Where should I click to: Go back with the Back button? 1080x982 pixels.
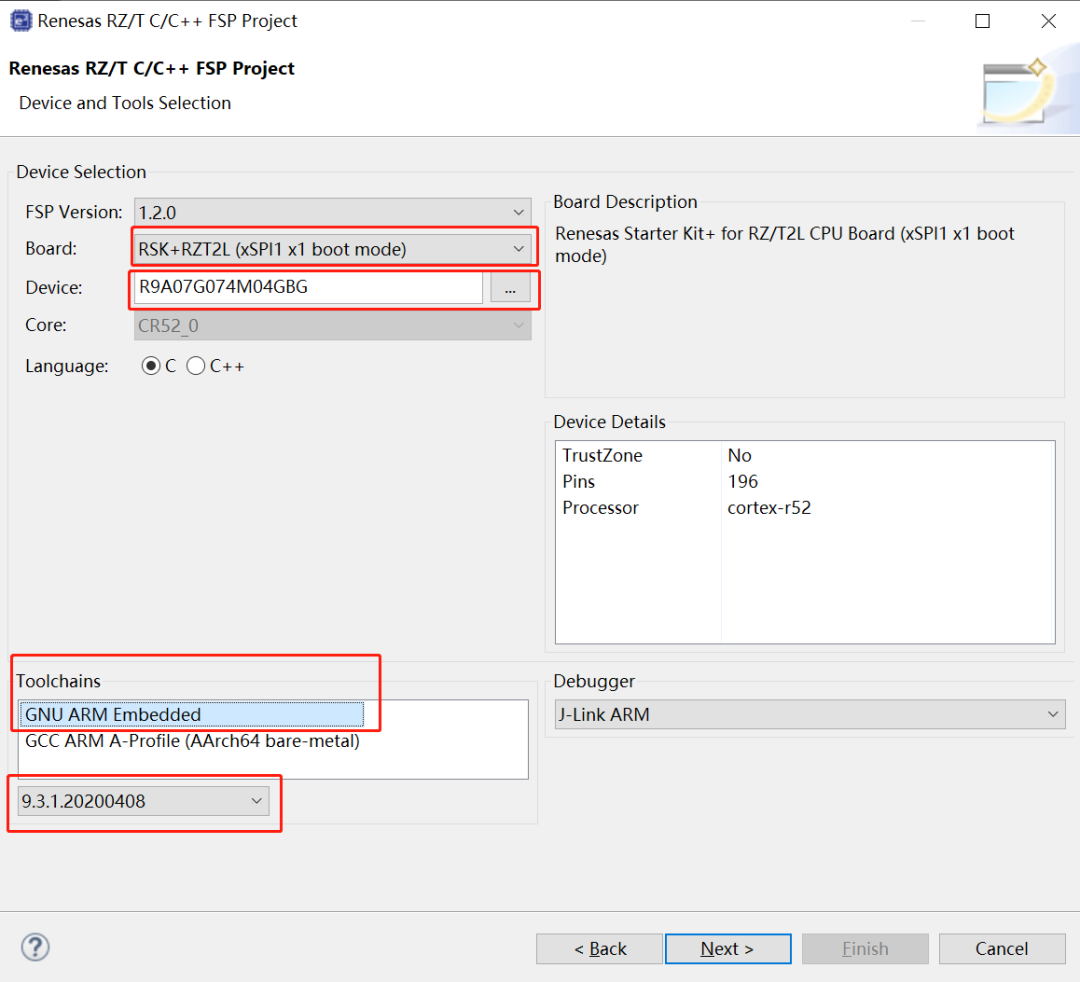599,949
